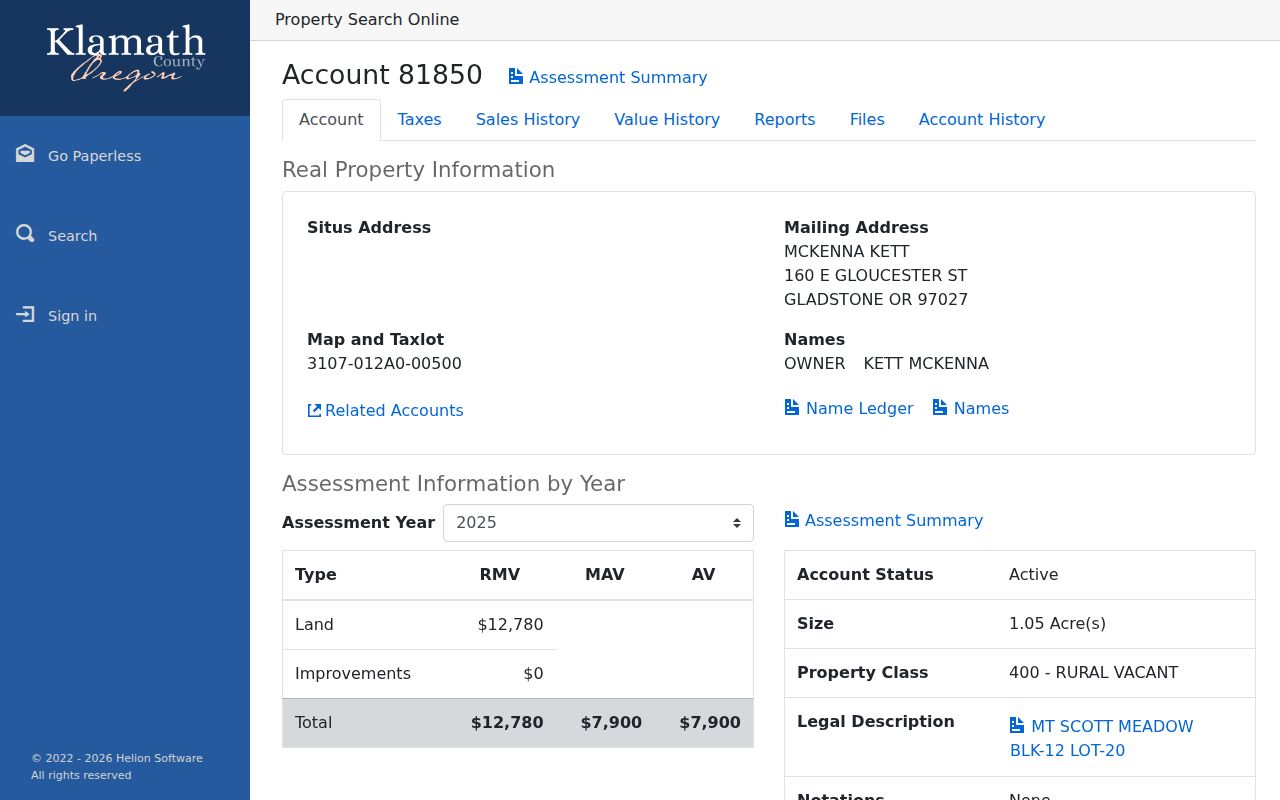Select the Value History tab

(667, 120)
